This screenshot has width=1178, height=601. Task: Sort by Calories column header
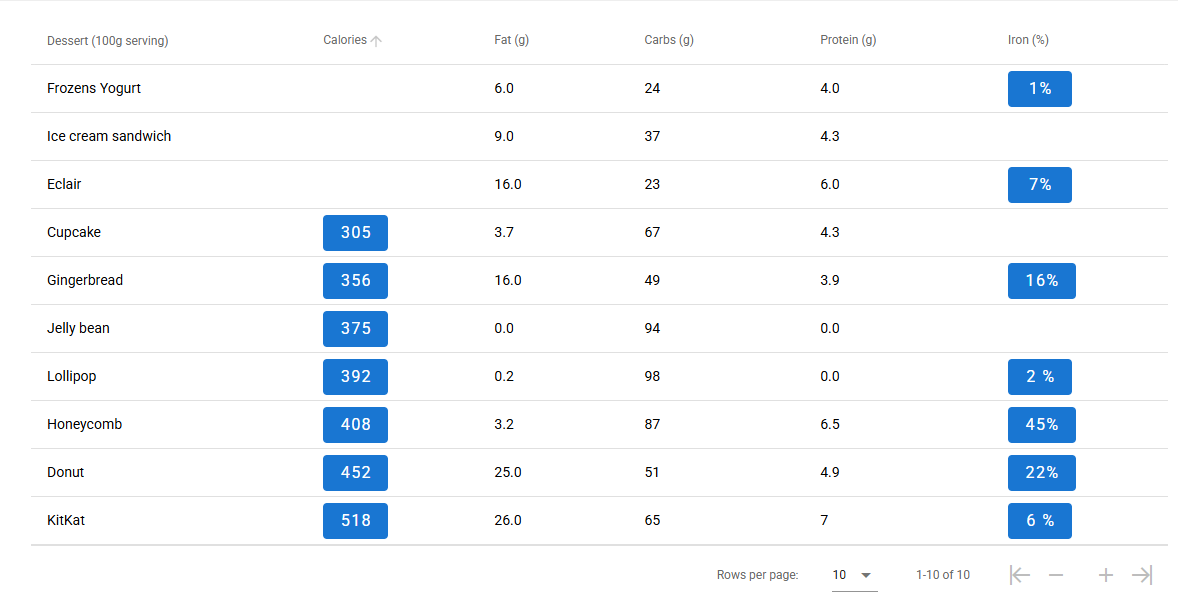(x=345, y=40)
